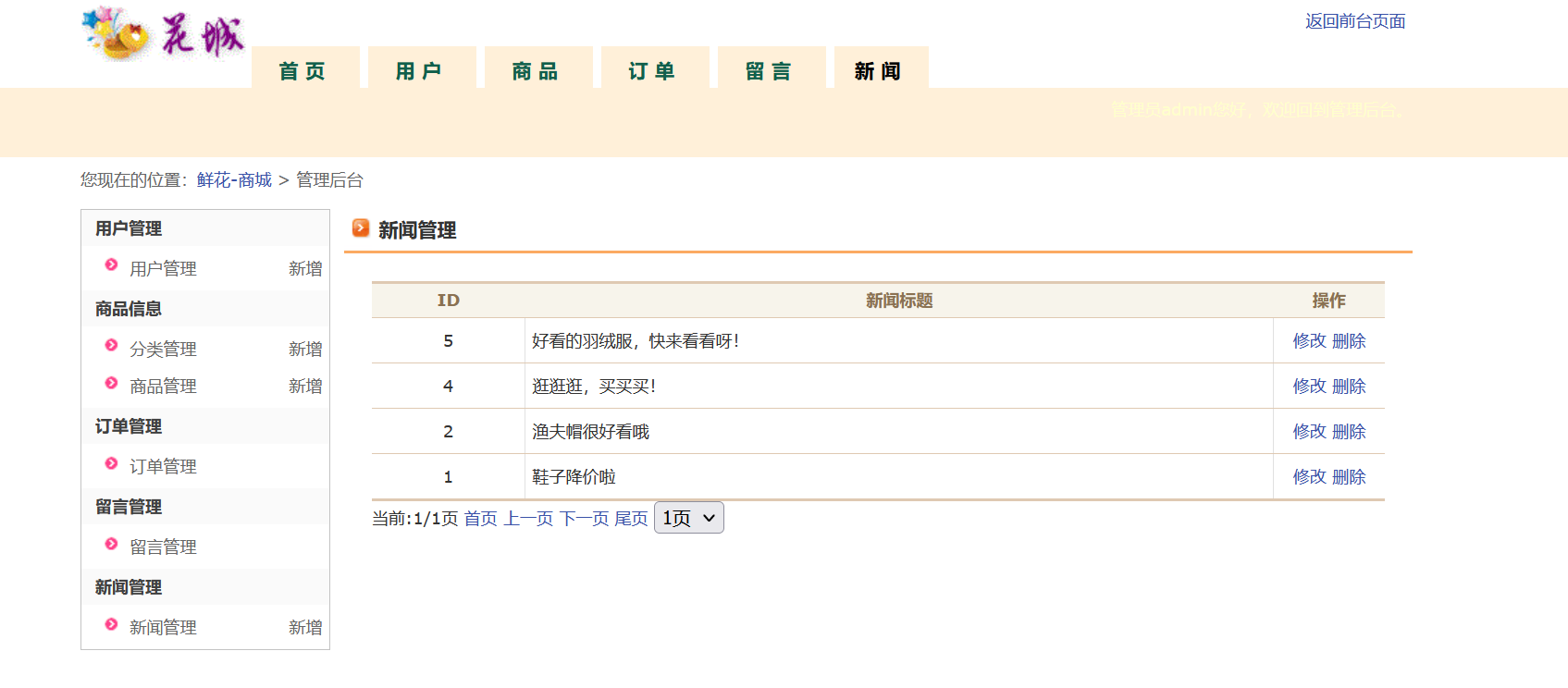Select the 订单 tab

655,68
